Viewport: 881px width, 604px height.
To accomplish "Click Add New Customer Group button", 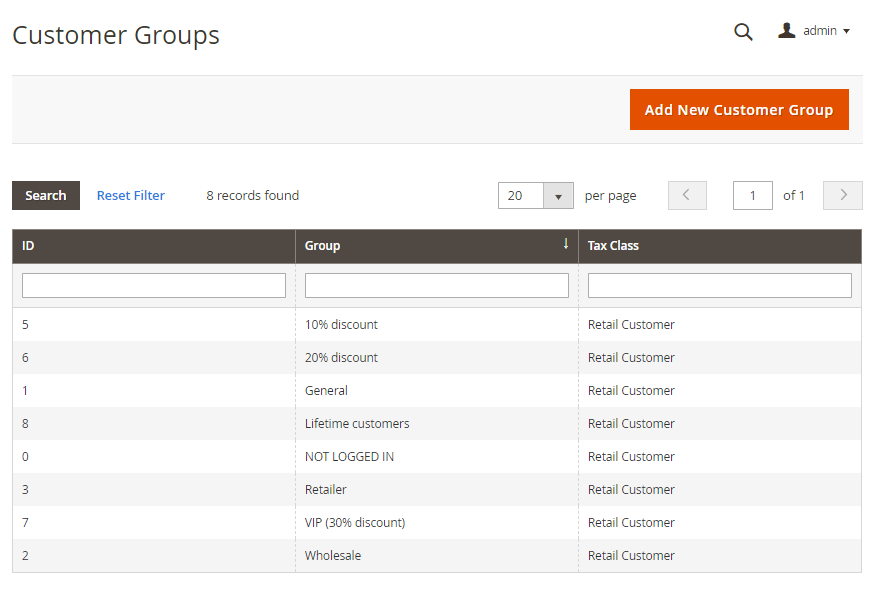I will click(x=738, y=110).
